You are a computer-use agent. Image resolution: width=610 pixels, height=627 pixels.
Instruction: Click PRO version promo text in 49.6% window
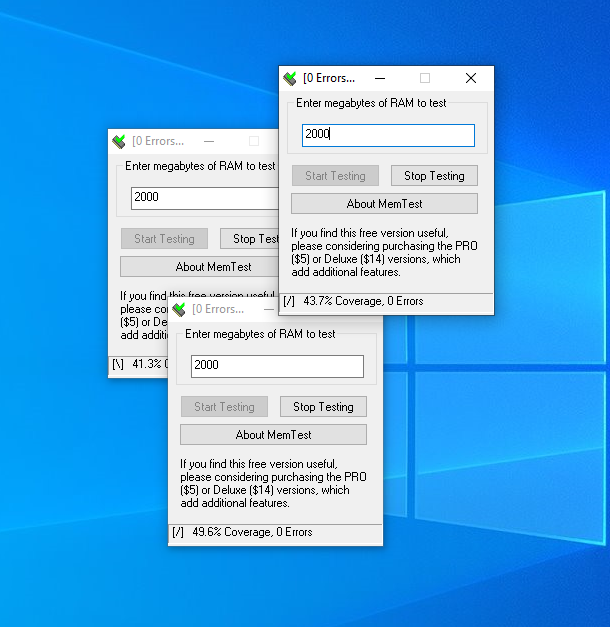pos(273,483)
